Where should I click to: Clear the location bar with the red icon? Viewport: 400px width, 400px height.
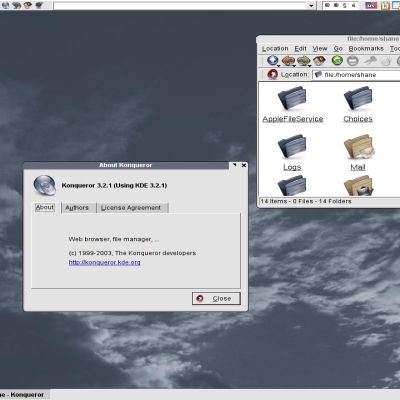[272, 74]
